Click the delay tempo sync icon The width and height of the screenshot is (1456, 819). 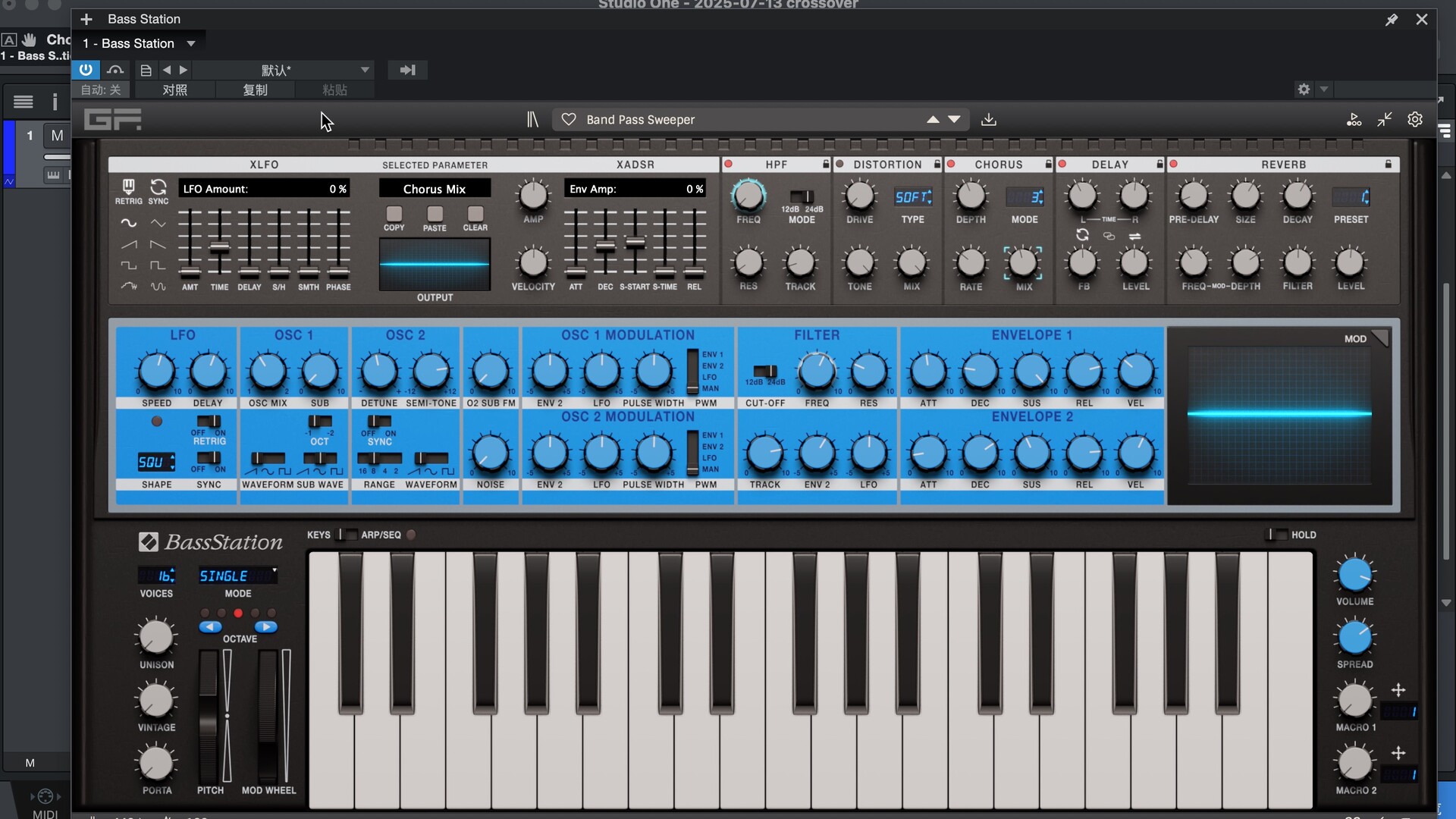pyautogui.click(x=1082, y=236)
